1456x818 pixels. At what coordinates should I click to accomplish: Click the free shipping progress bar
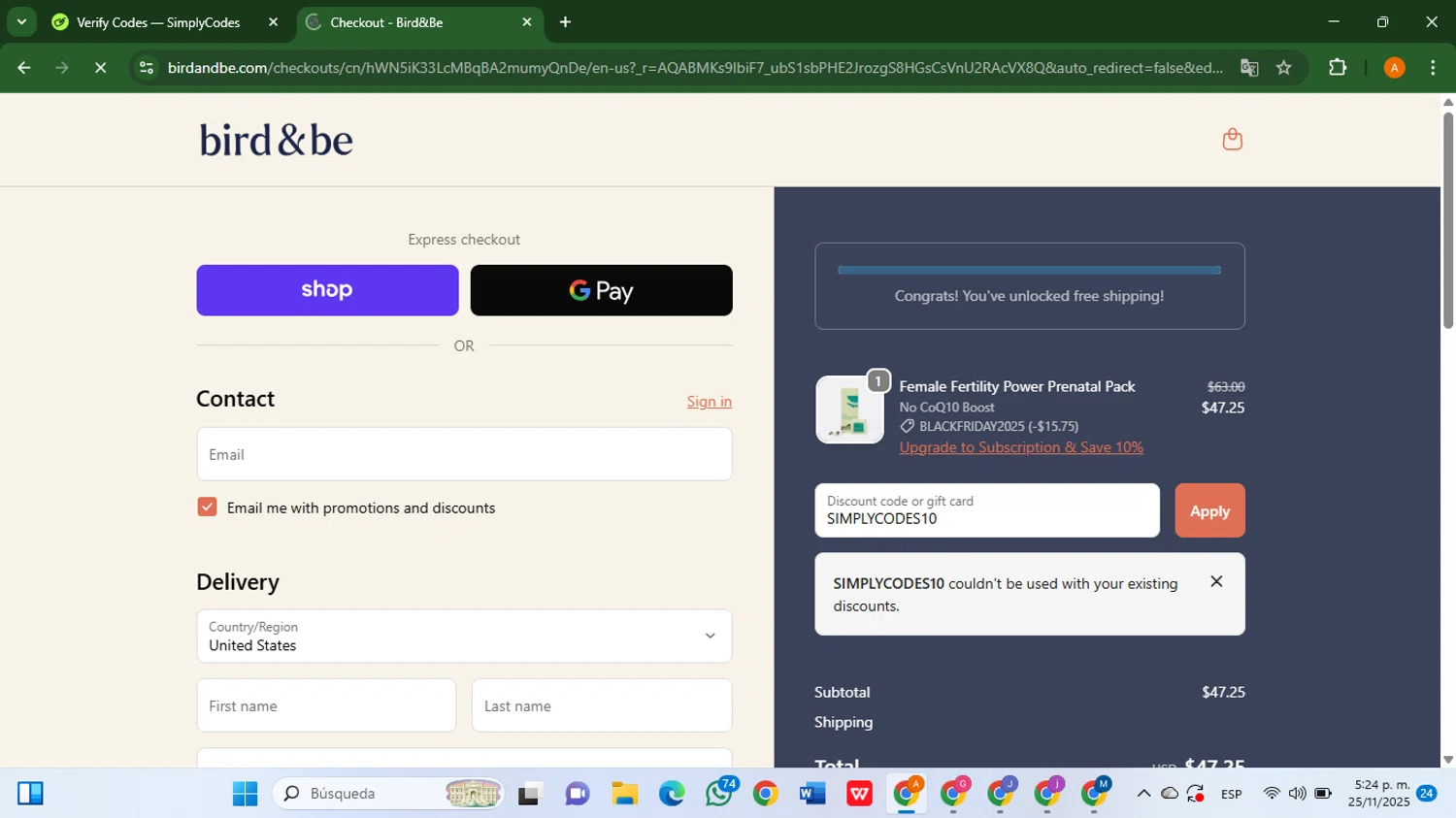[x=1029, y=270]
